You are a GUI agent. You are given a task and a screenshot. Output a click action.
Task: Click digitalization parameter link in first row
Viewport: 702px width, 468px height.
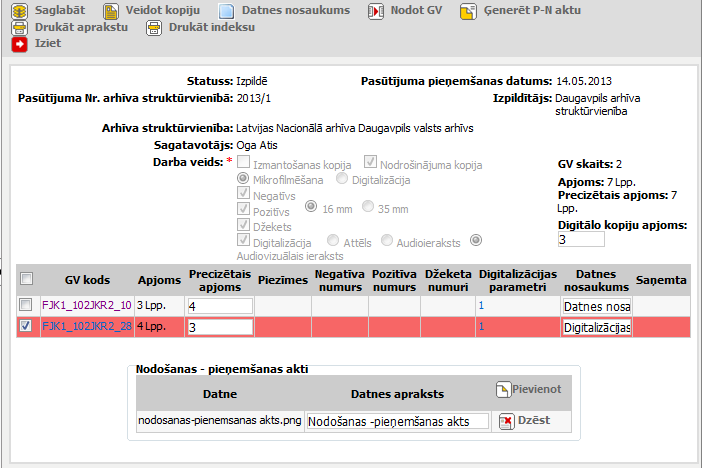(481, 305)
